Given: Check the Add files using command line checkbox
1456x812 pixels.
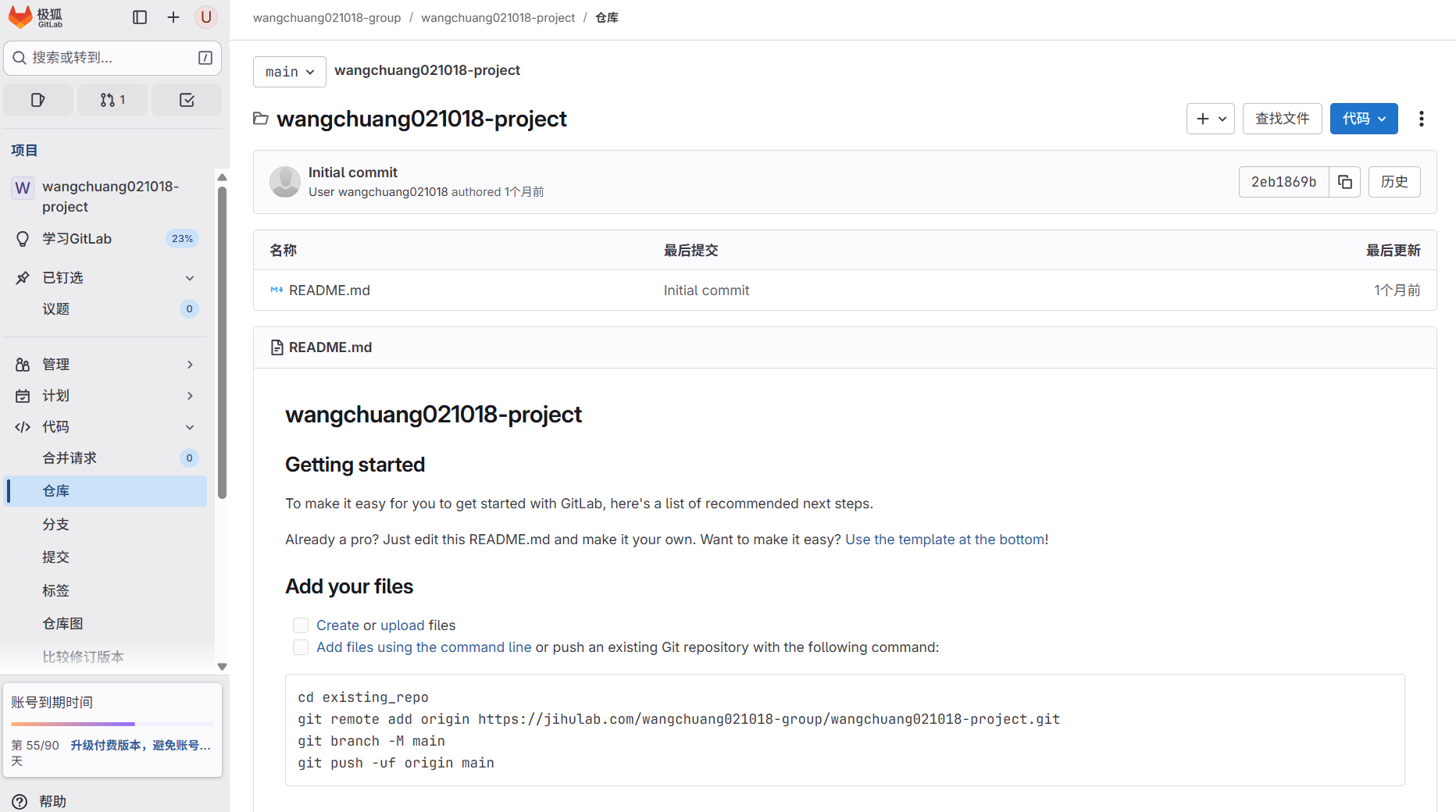Looking at the screenshot, I should 301,647.
